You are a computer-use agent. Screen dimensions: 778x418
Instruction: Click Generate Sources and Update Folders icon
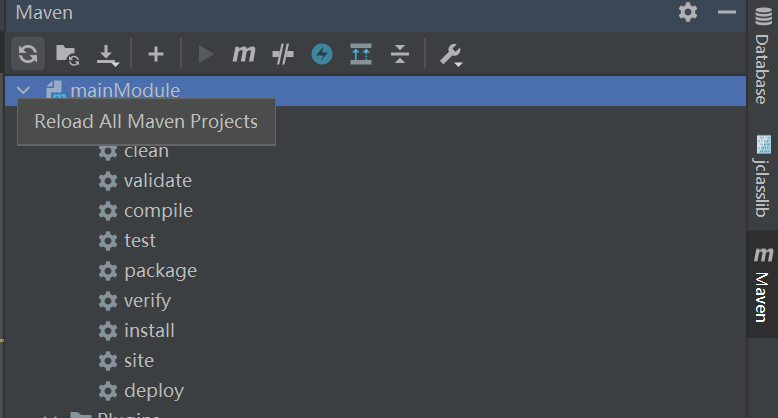(67, 54)
